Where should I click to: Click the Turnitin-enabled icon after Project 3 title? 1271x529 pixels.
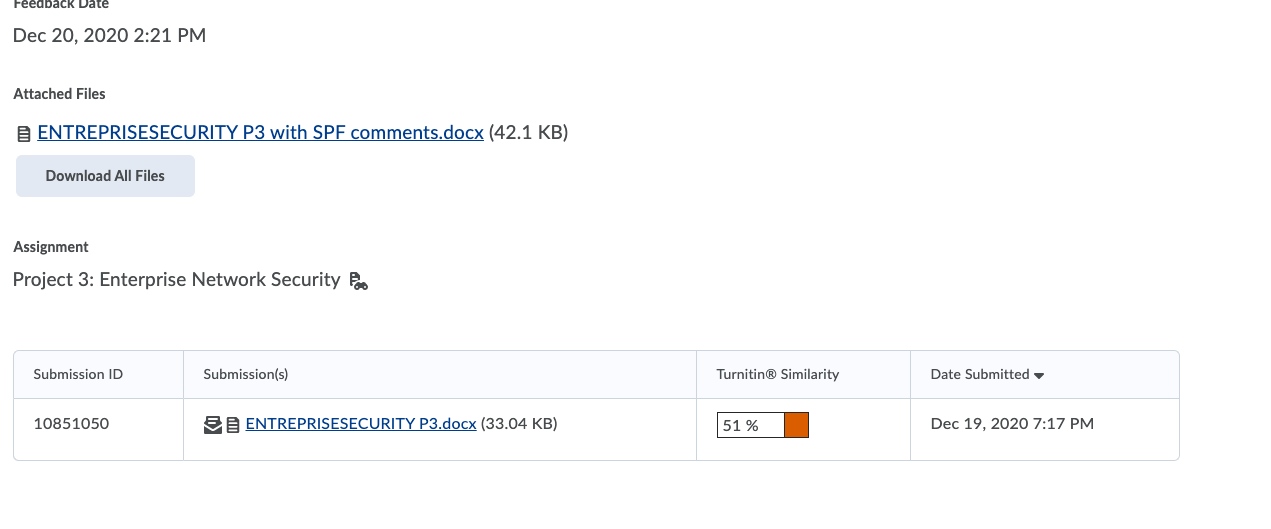point(359,281)
